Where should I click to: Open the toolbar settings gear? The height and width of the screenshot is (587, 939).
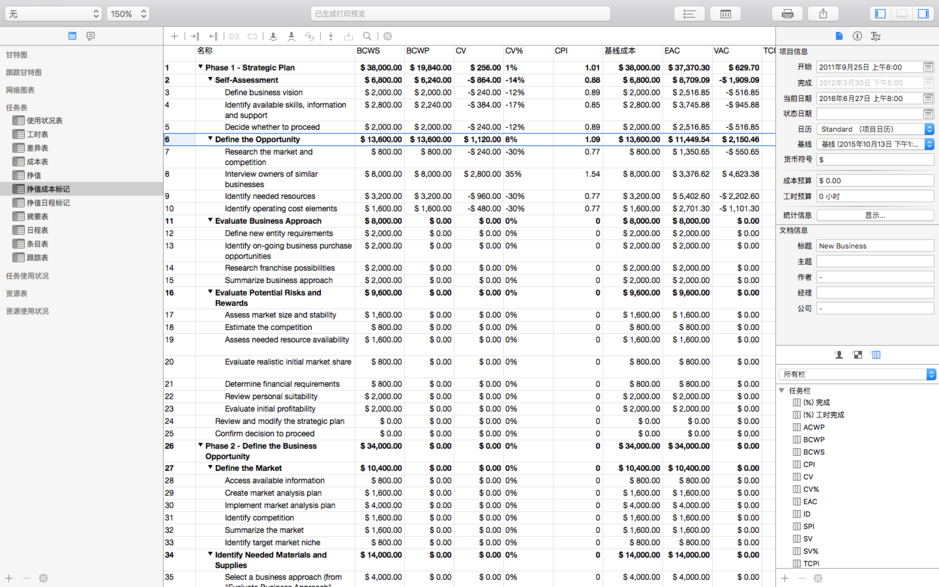tap(388, 36)
